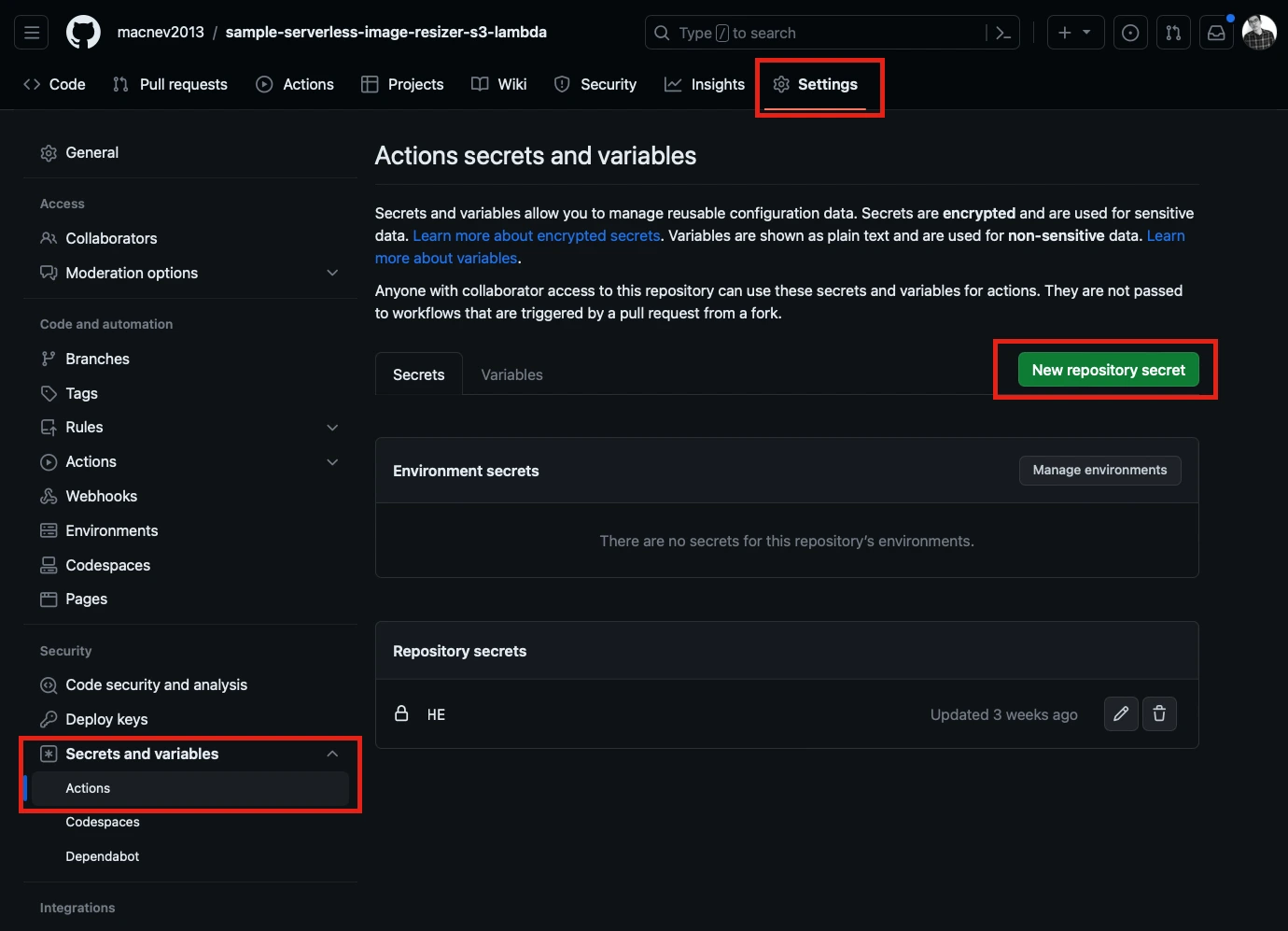The image size is (1288, 931).
Task: Open the notifications inbox icon
Action: click(x=1216, y=33)
